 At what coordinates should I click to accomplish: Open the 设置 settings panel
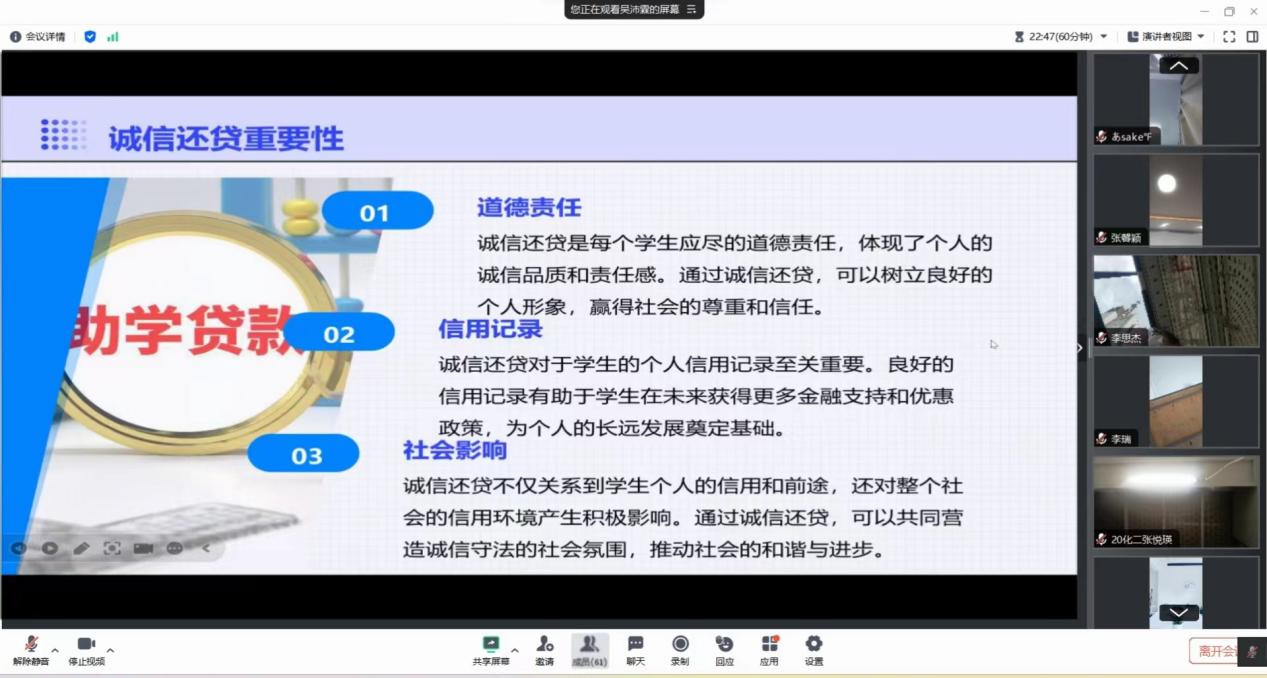click(813, 649)
